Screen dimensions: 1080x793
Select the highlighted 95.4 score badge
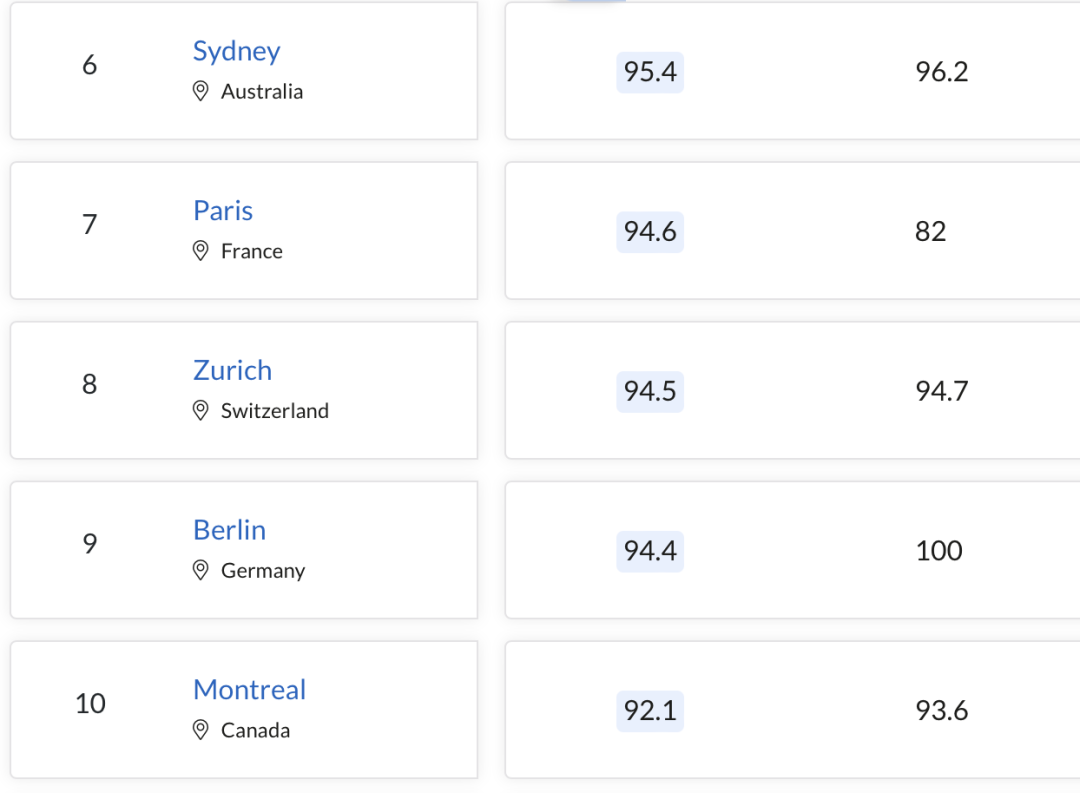coord(650,72)
